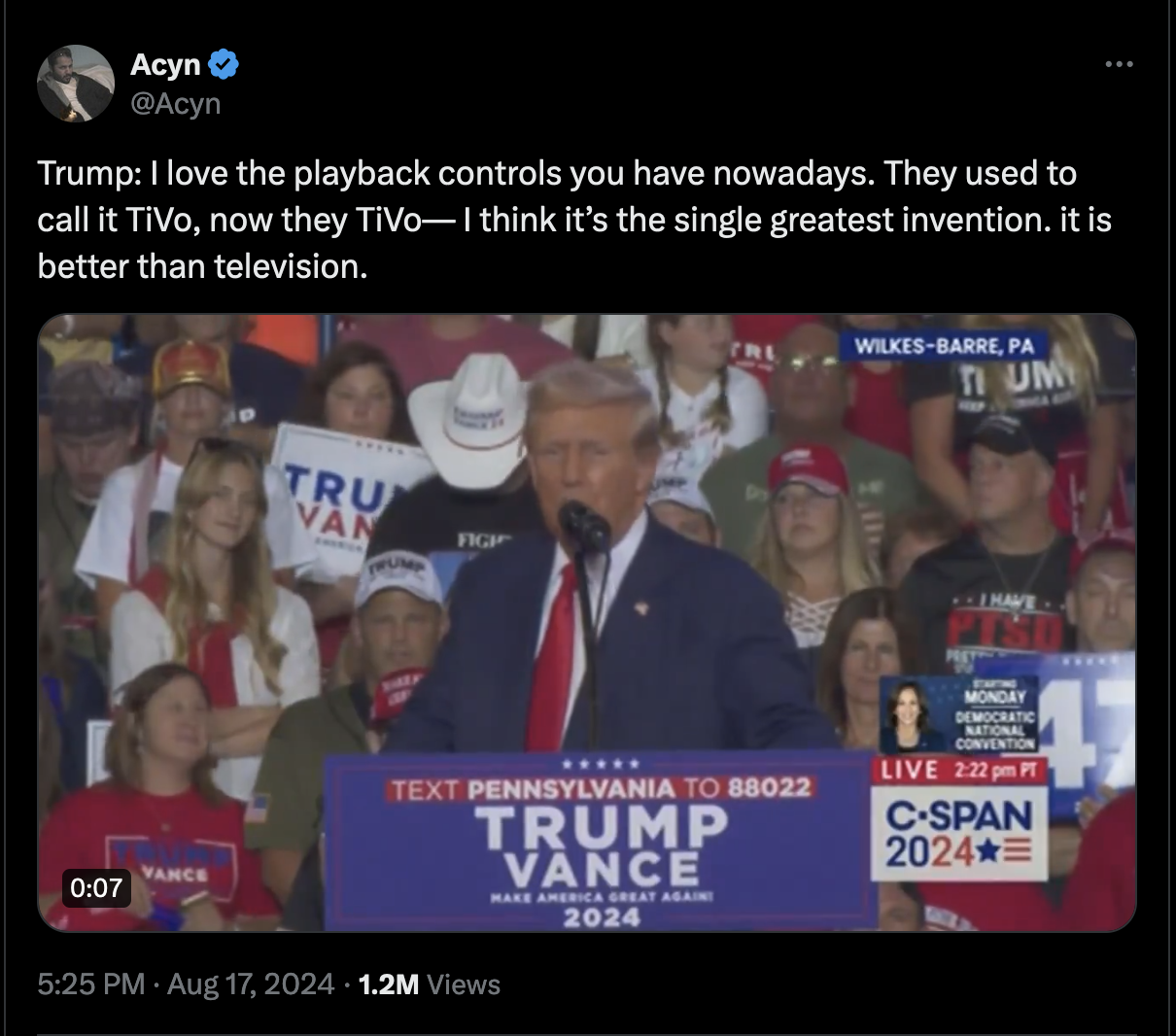Click the 1.2M Views counter
The width and height of the screenshot is (1176, 1036).
(429, 984)
